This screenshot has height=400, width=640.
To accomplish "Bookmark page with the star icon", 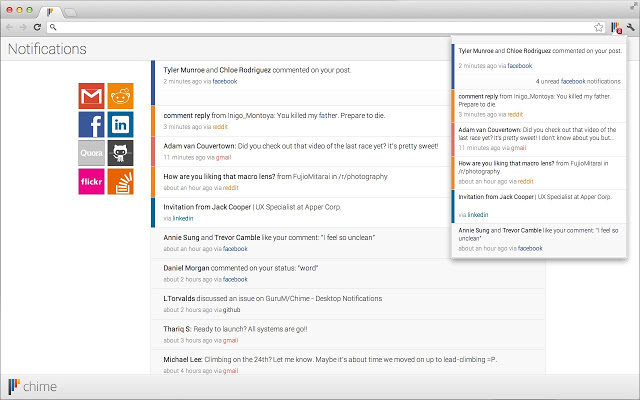I will point(598,27).
